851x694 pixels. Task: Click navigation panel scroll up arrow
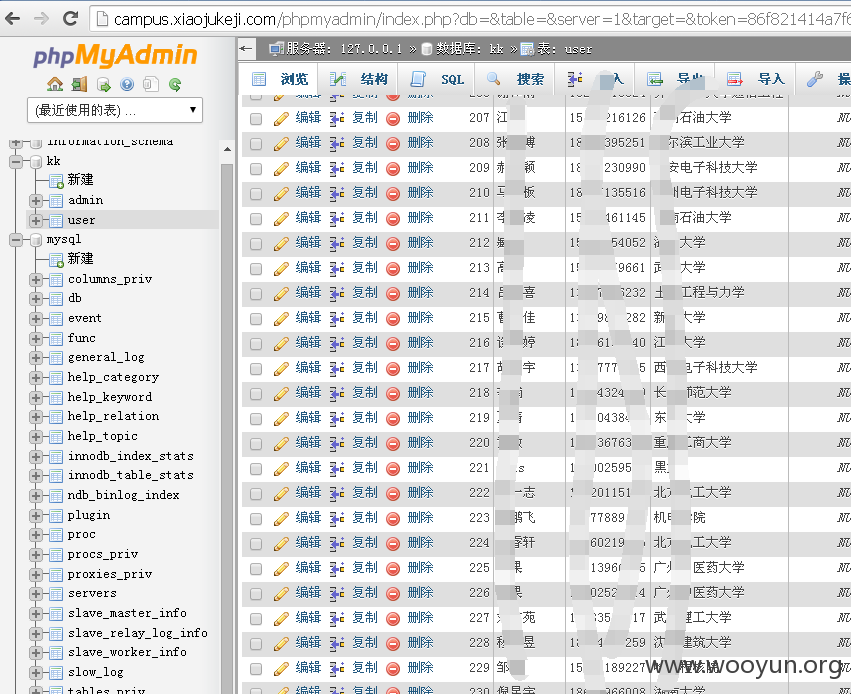227,149
